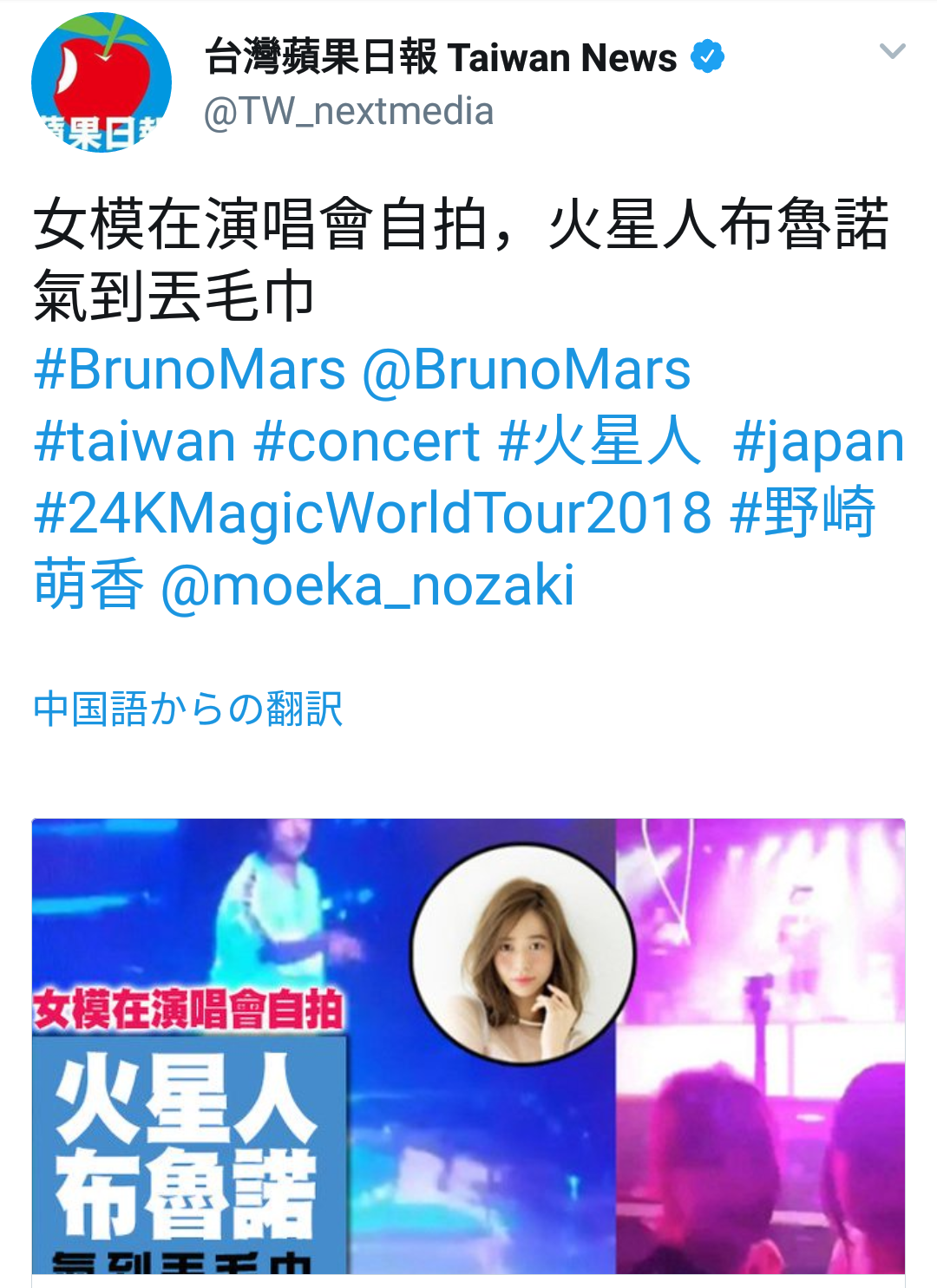Tap the #concert hashtag
Image resolution: width=937 pixels, height=1288 pixels.
click(367, 442)
